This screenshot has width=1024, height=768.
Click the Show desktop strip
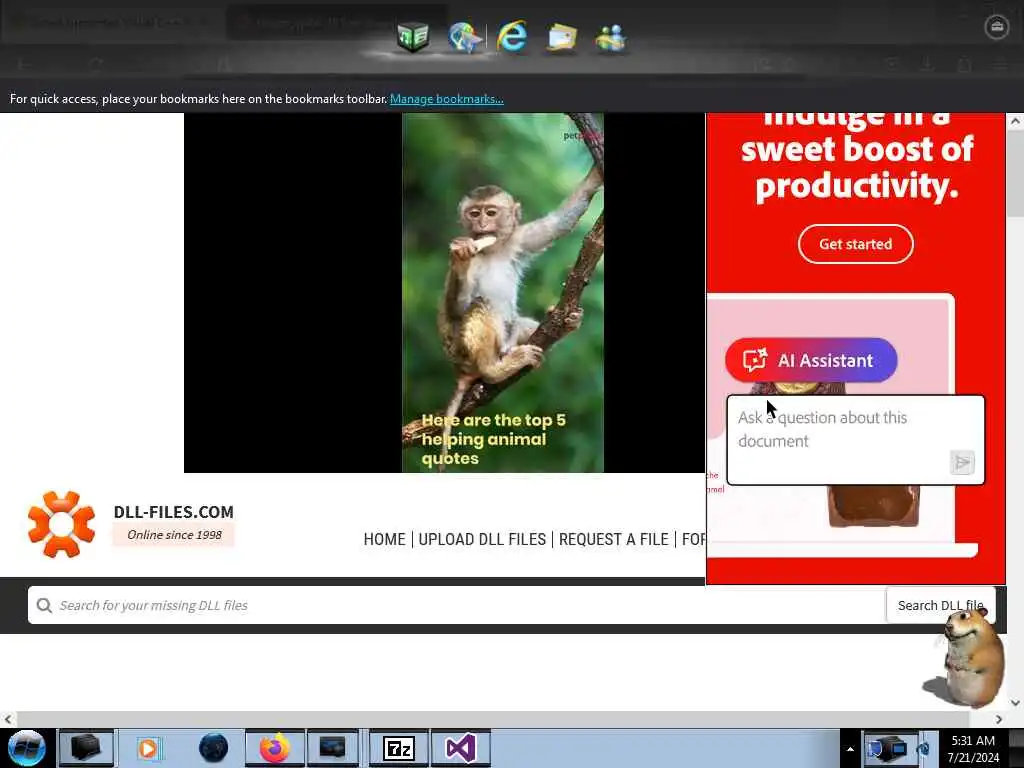coord(1017,749)
